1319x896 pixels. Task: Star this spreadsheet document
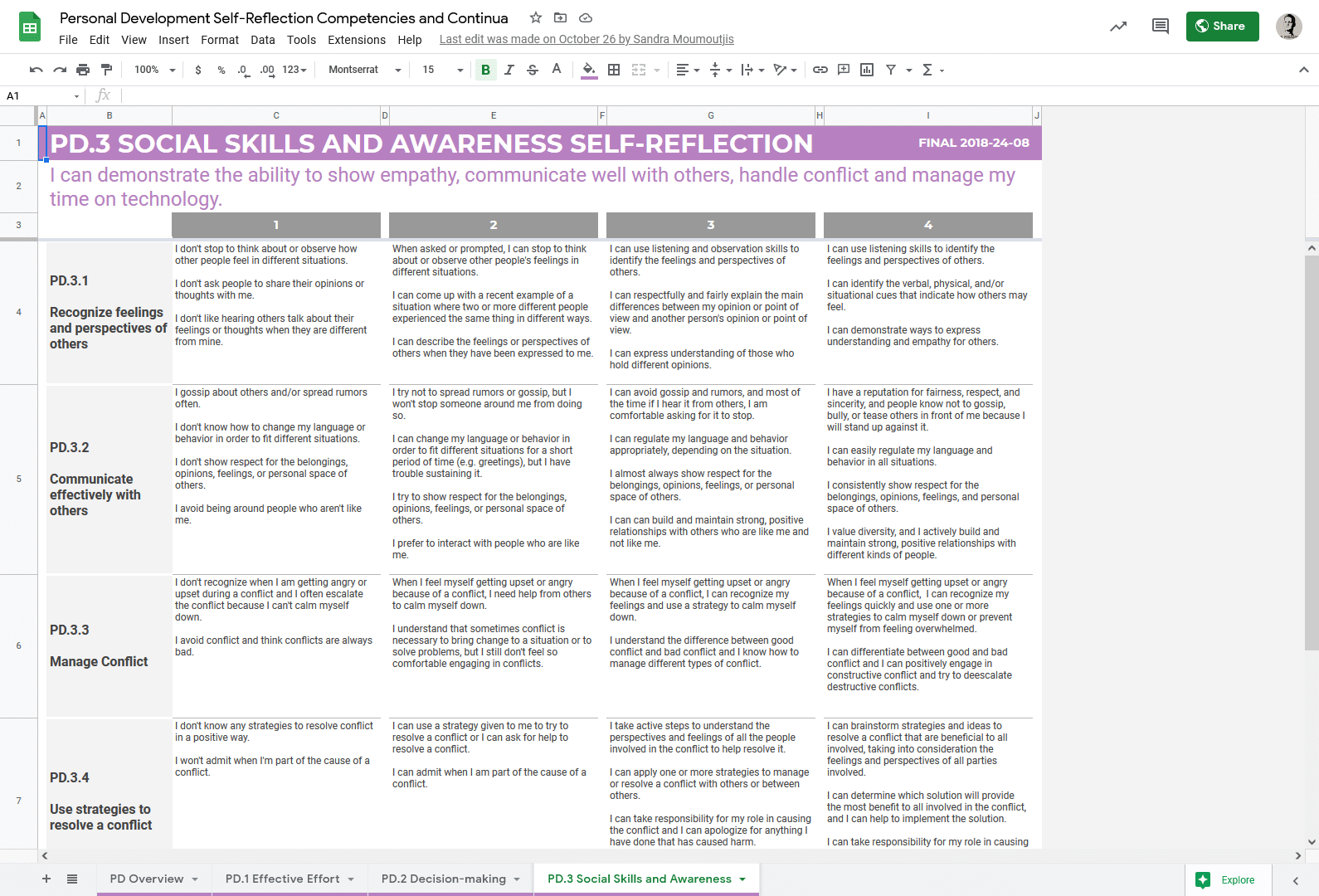(x=536, y=17)
